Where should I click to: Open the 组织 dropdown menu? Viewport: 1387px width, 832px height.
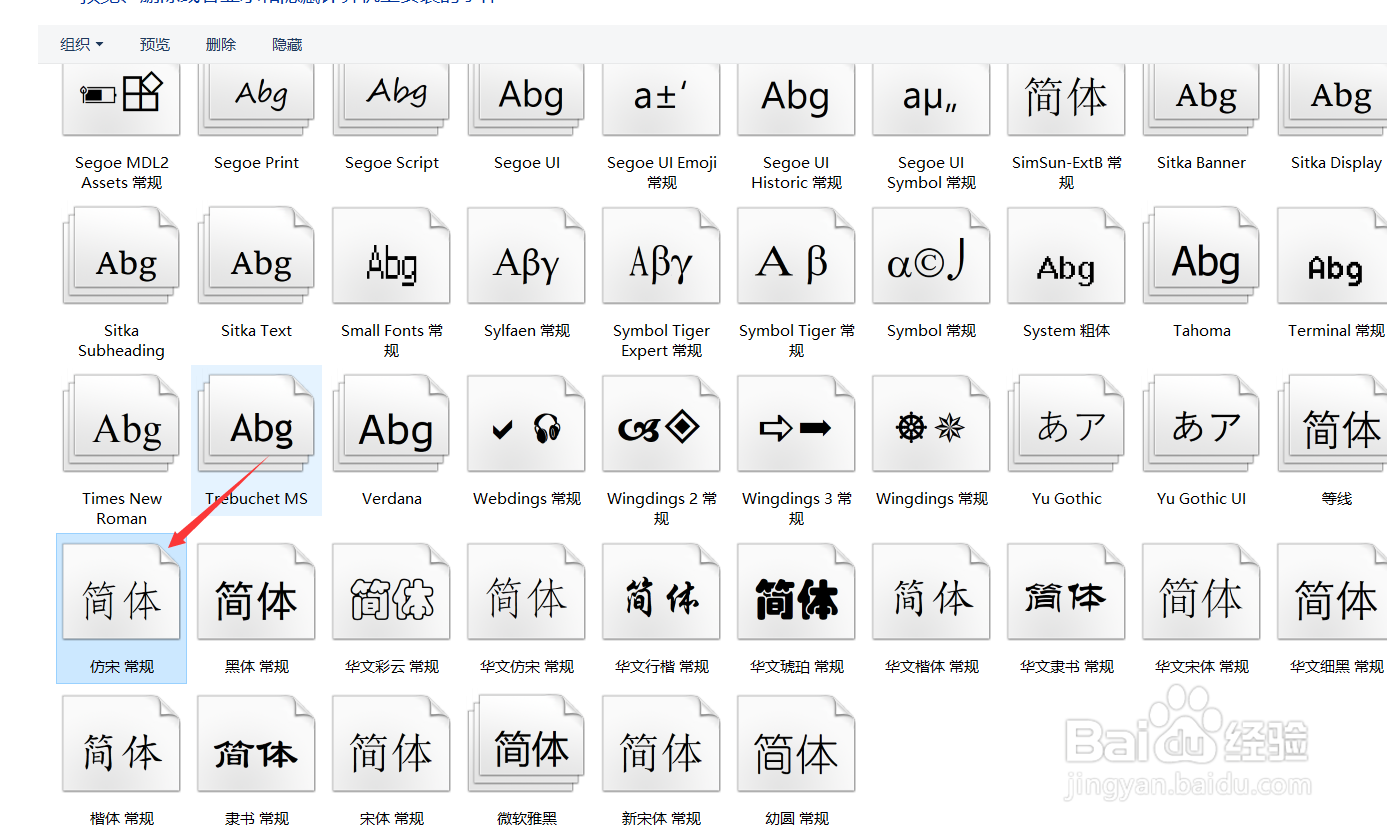click(x=81, y=44)
